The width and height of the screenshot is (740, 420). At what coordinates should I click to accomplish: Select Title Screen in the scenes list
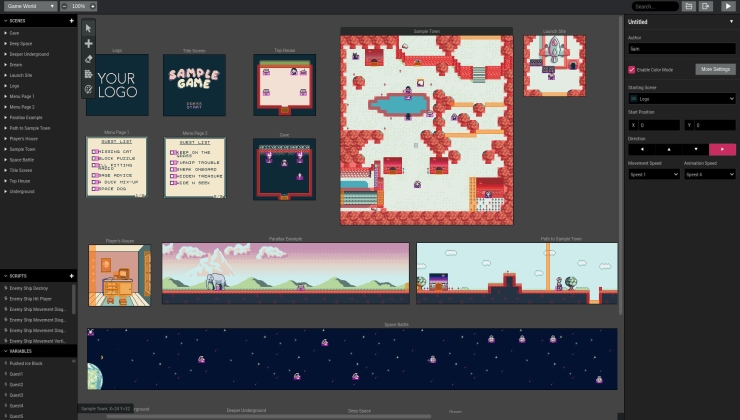click(38, 170)
